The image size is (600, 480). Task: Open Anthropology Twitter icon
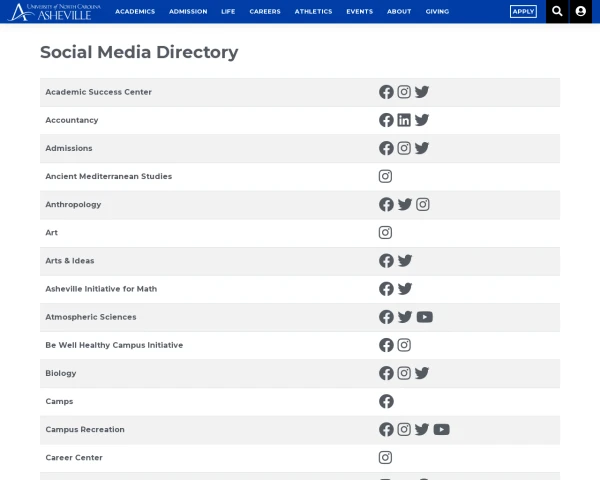[x=404, y=204]
